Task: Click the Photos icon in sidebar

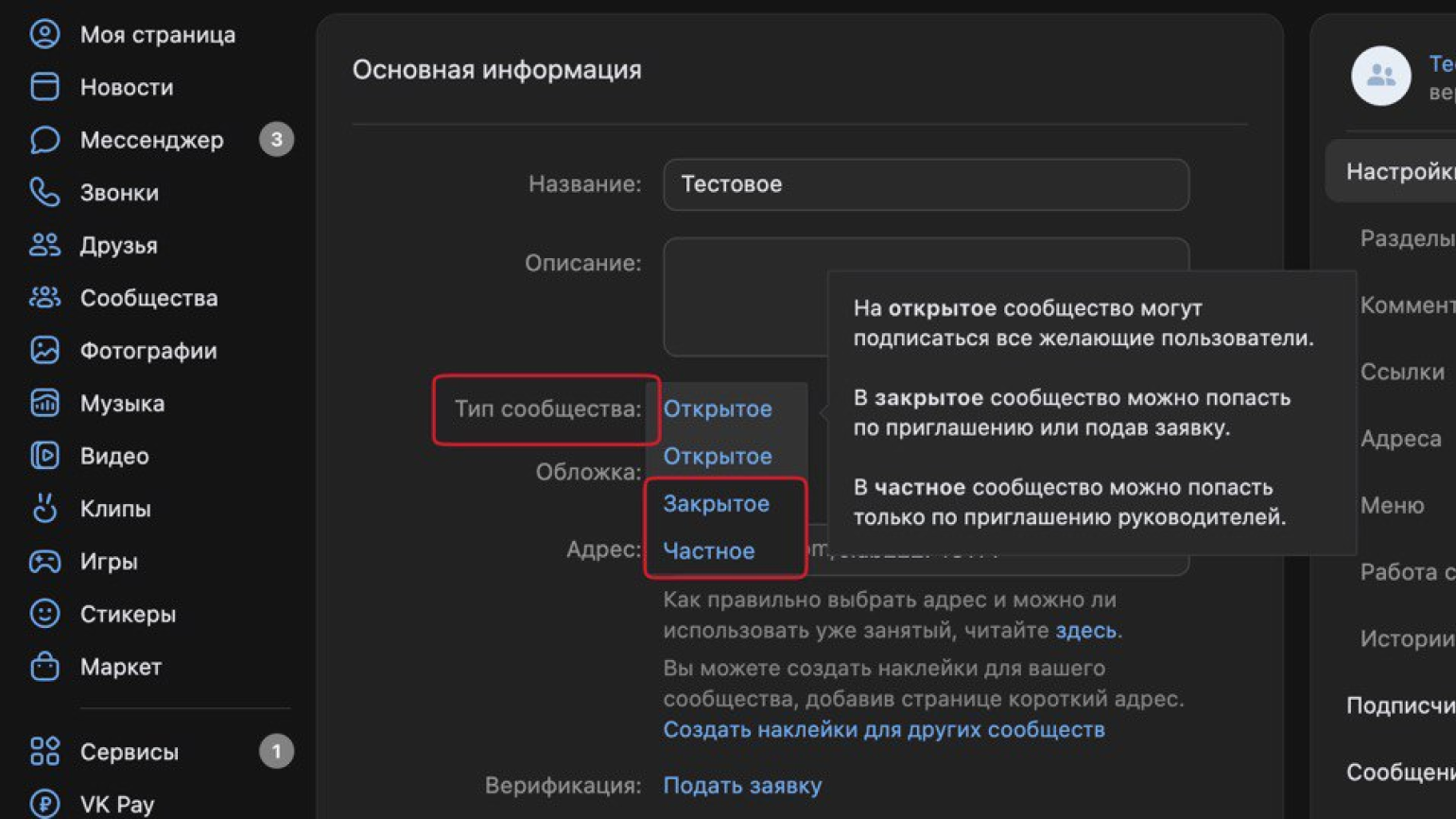Action: [x=44, y=350]
